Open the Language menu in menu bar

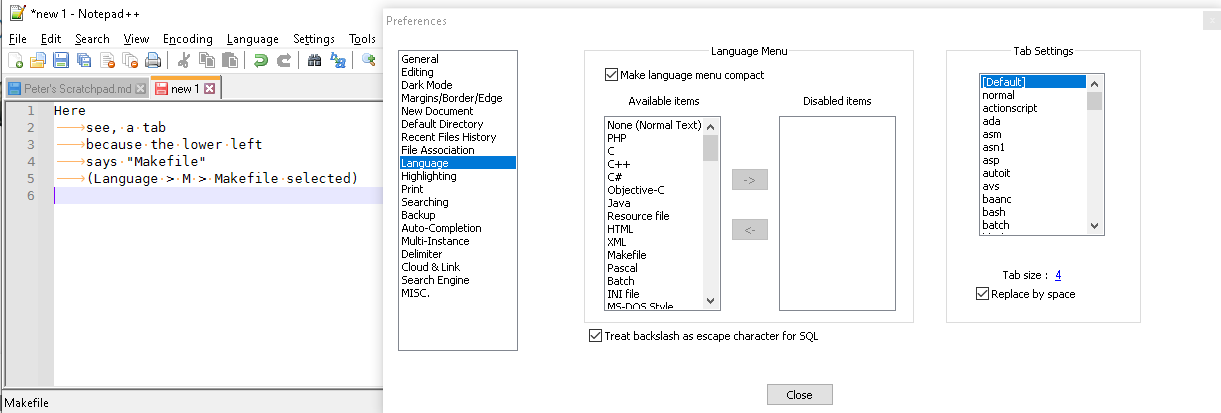tap(253, 39)
